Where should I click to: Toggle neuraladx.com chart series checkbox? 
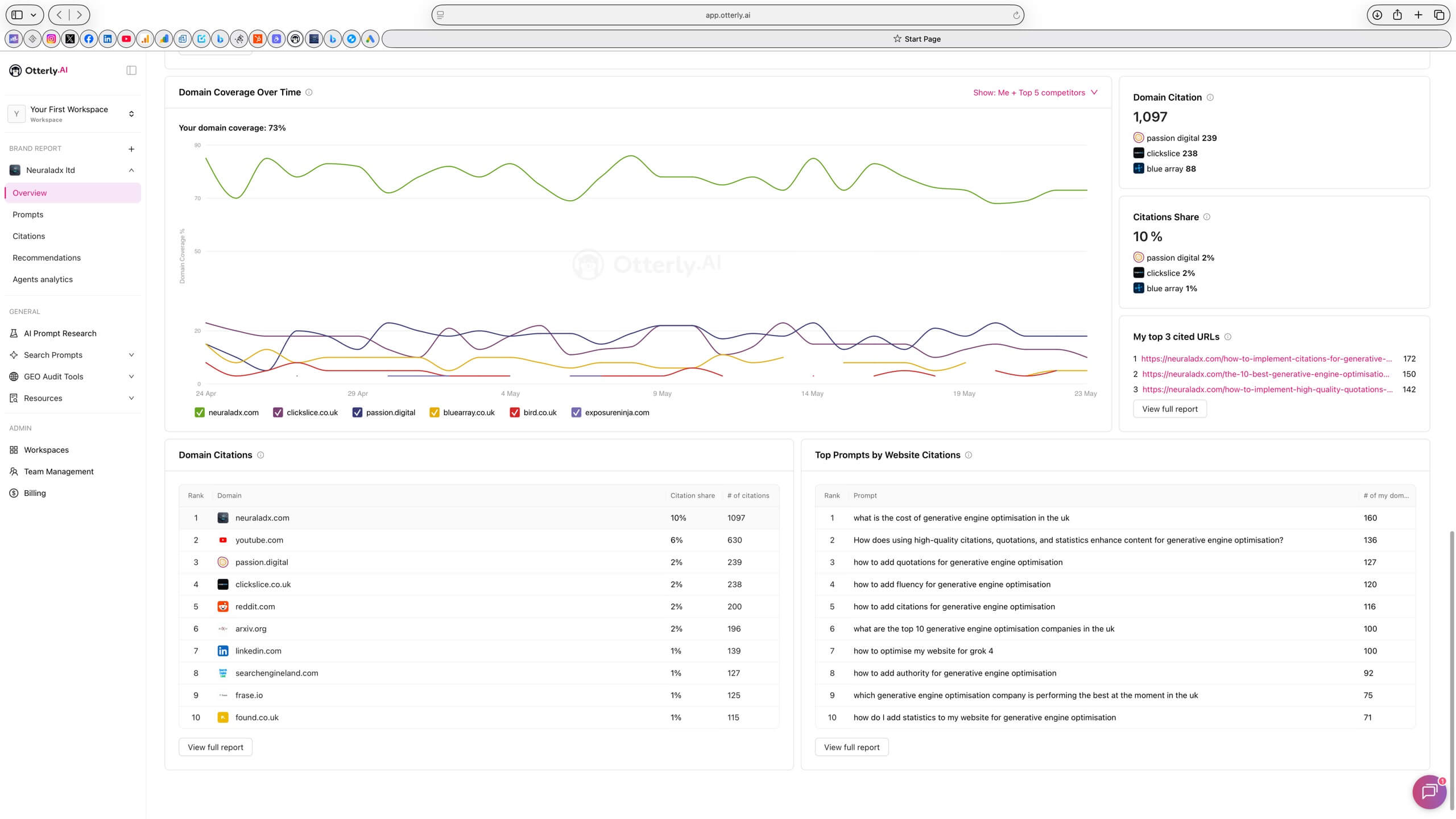pyautogui.click(x=199, y=412)
